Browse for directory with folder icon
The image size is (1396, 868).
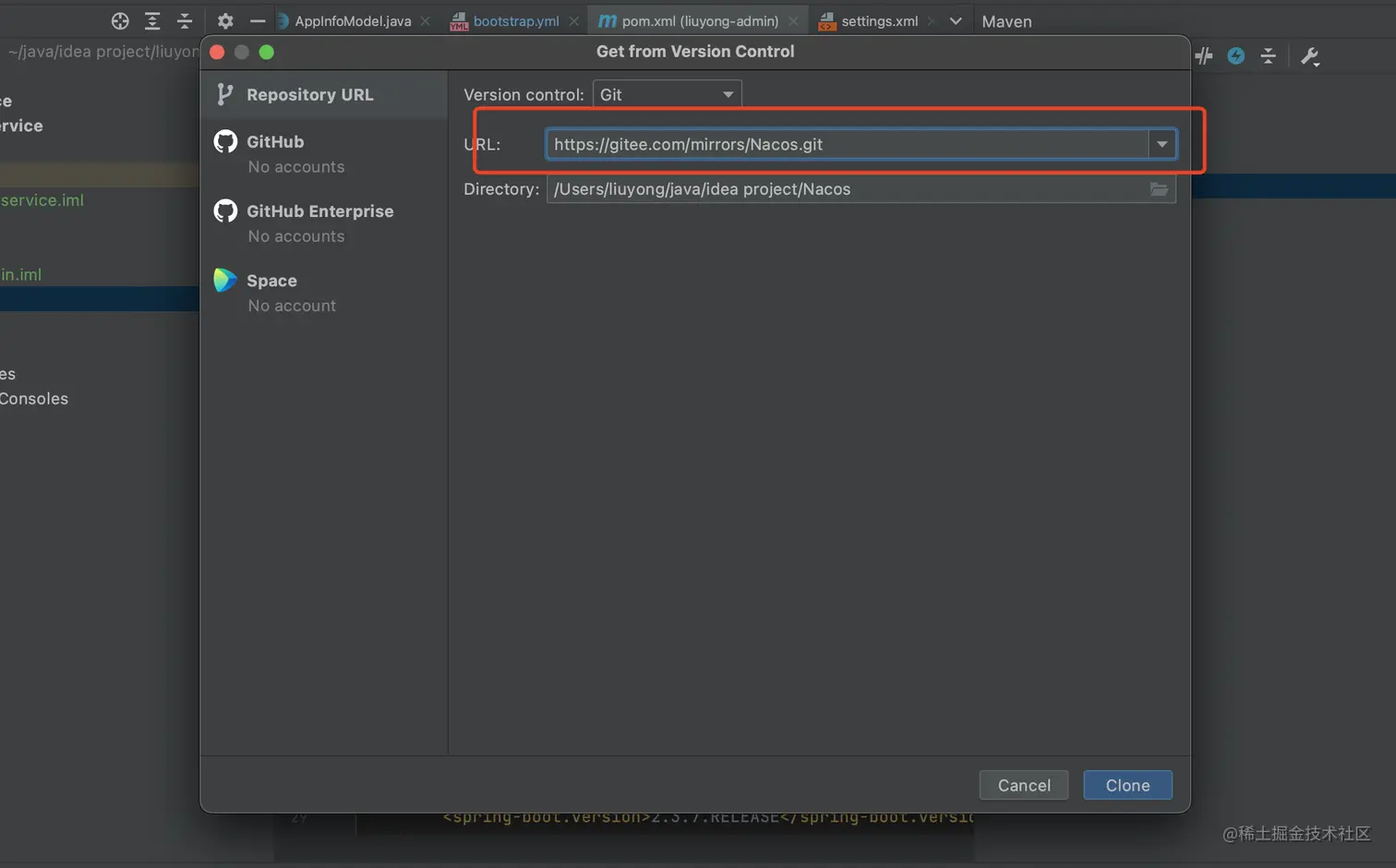point(1160,189)
